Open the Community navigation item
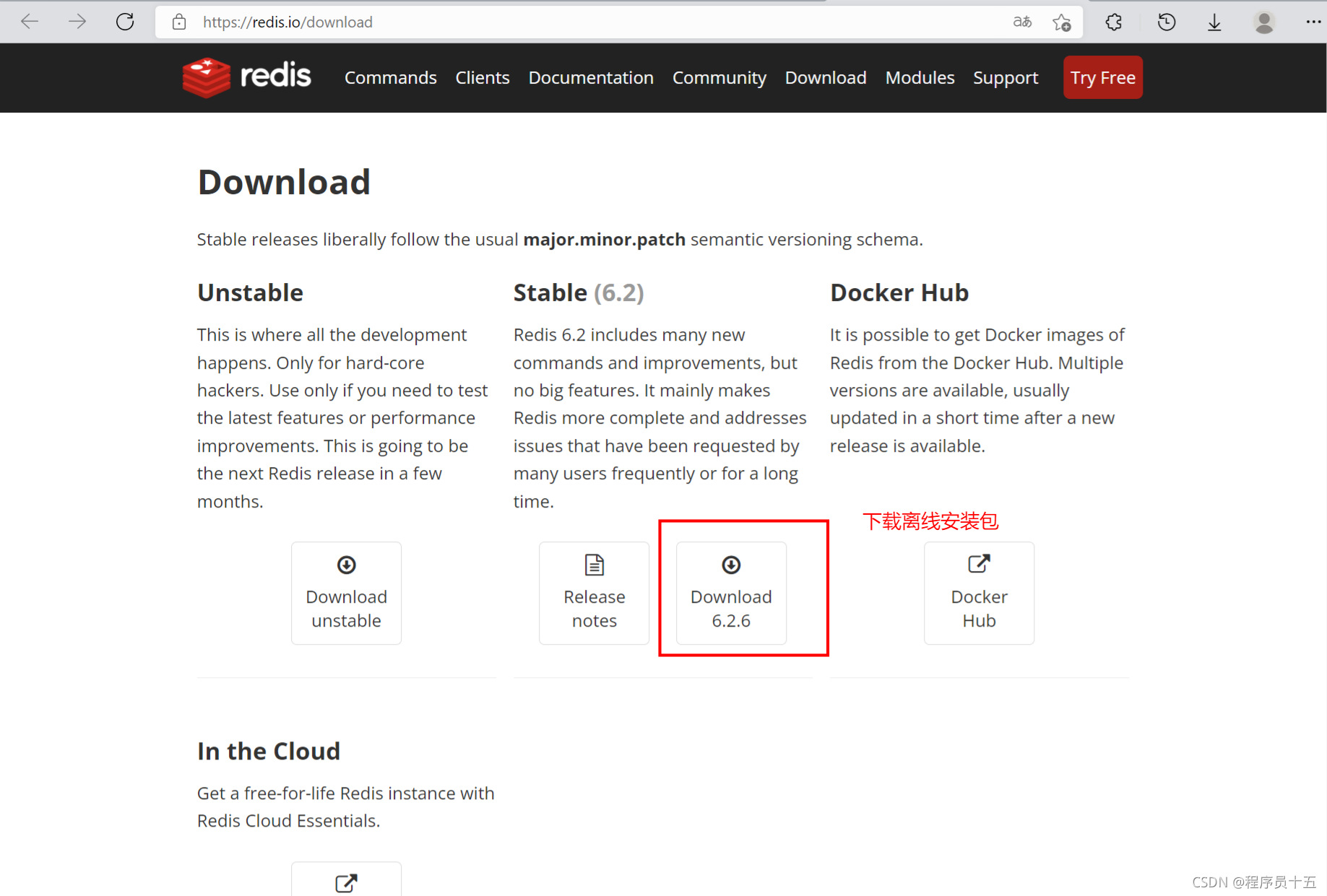This screenshot has height=896, width=1327. pyautogui.click(x=719, y=78)
